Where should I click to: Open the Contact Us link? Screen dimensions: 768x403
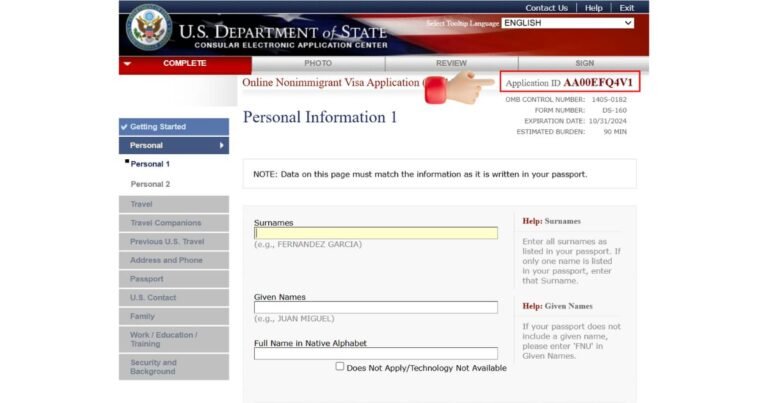point(546,8)
